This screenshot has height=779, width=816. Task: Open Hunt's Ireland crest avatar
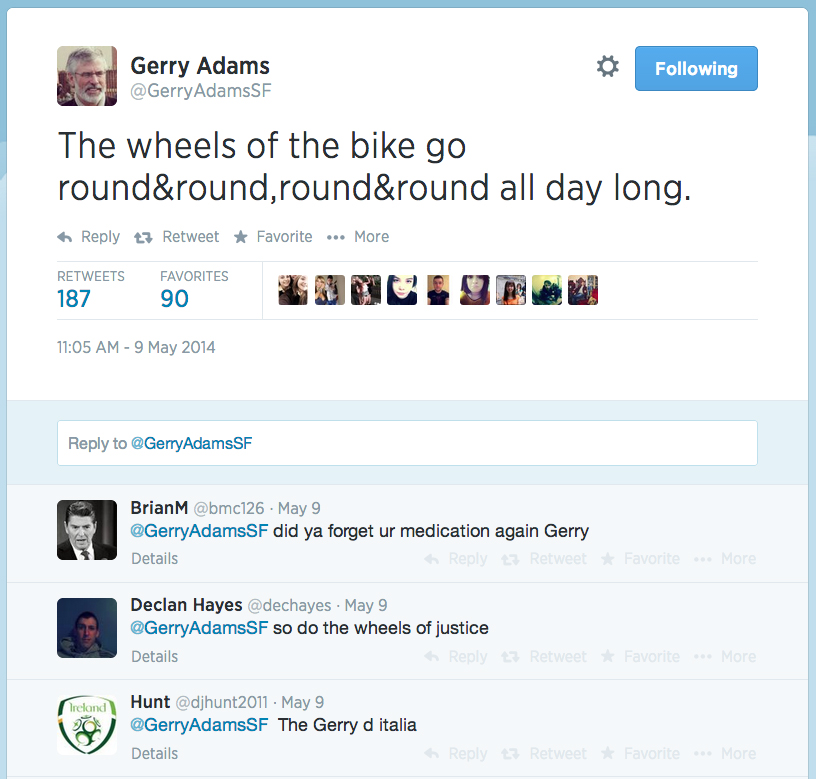click(87, 725)
